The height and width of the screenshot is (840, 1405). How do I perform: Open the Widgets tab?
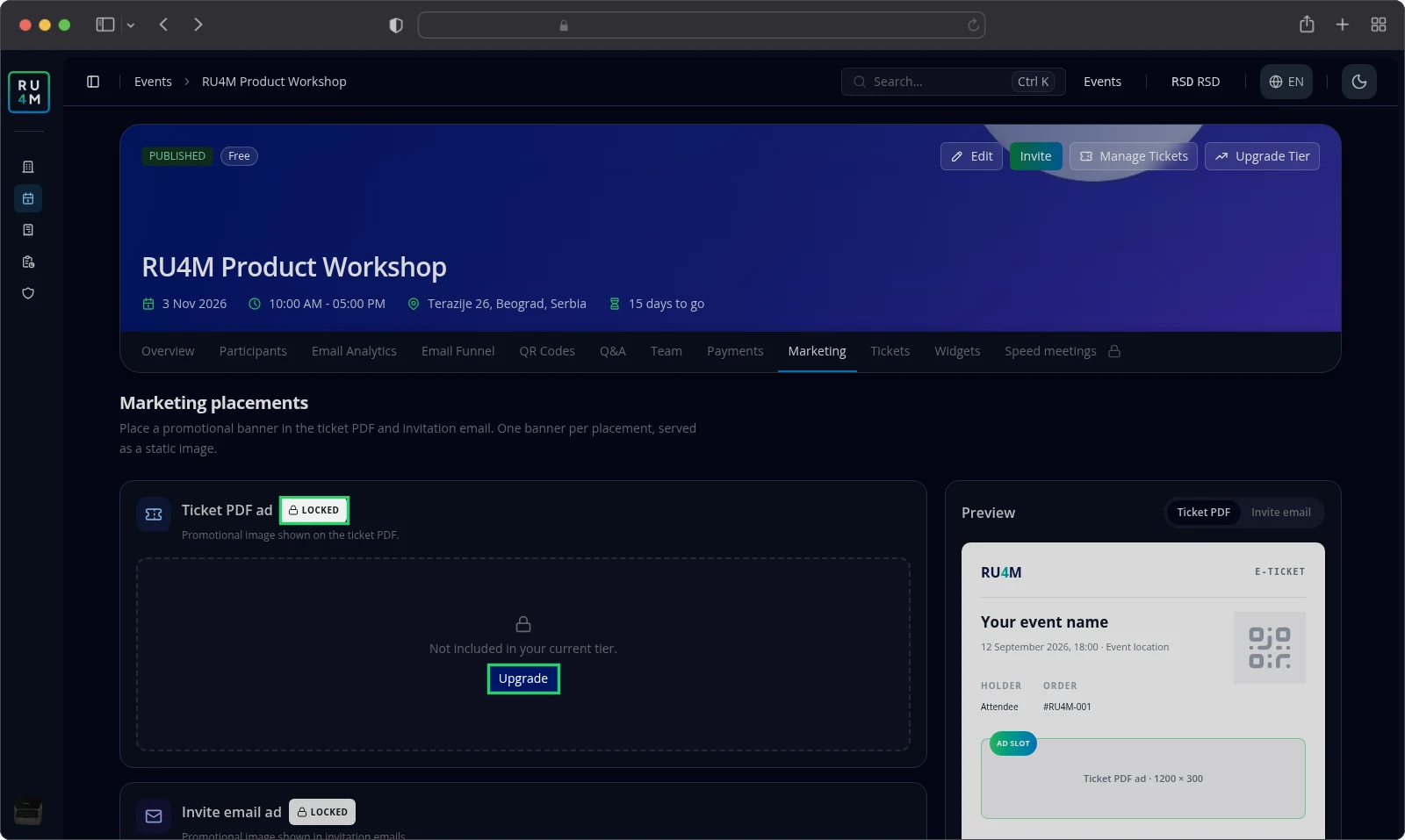coord(957,351)
